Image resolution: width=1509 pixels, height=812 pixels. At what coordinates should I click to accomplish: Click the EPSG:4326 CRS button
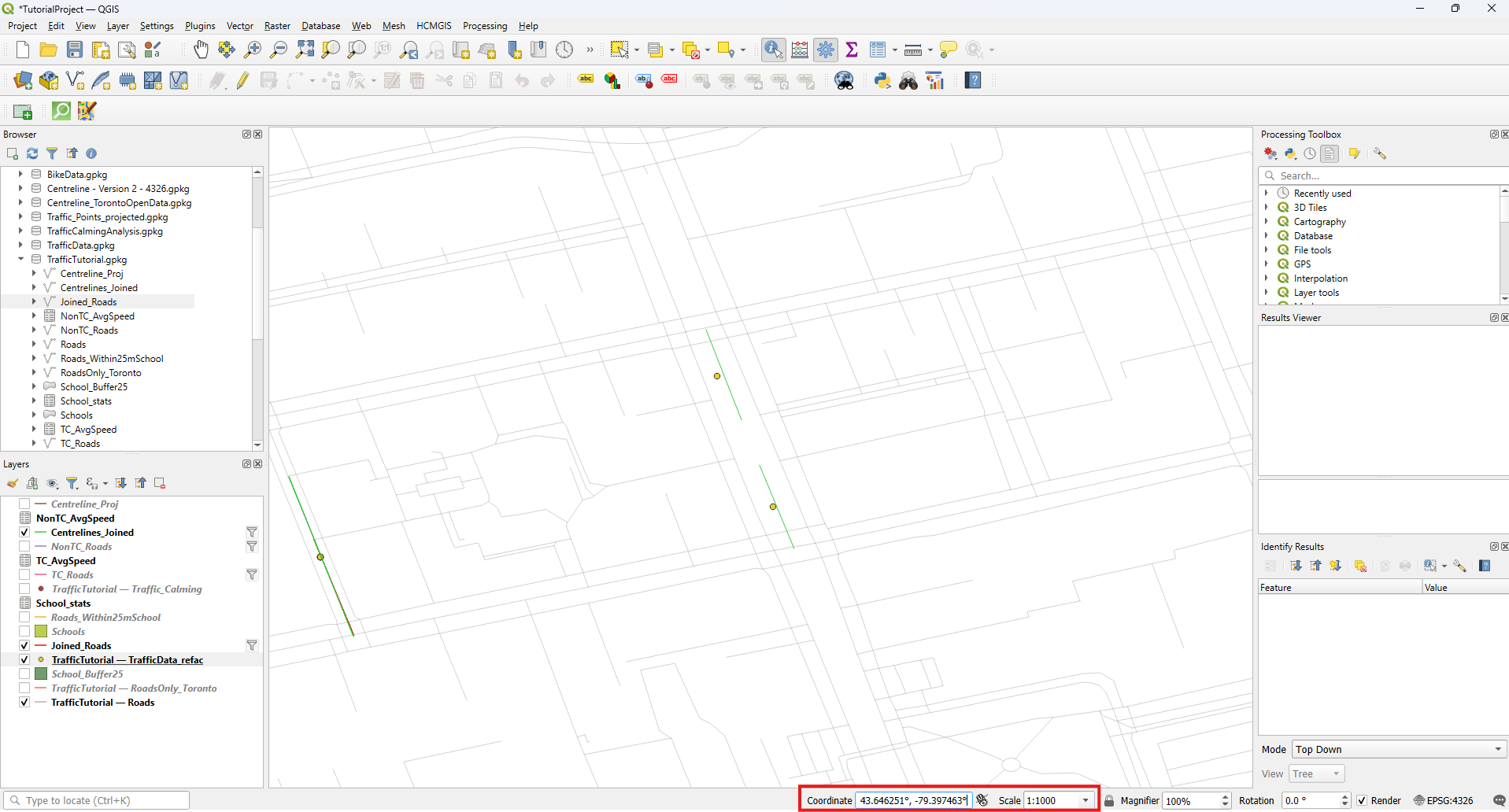pos(1443,800)
